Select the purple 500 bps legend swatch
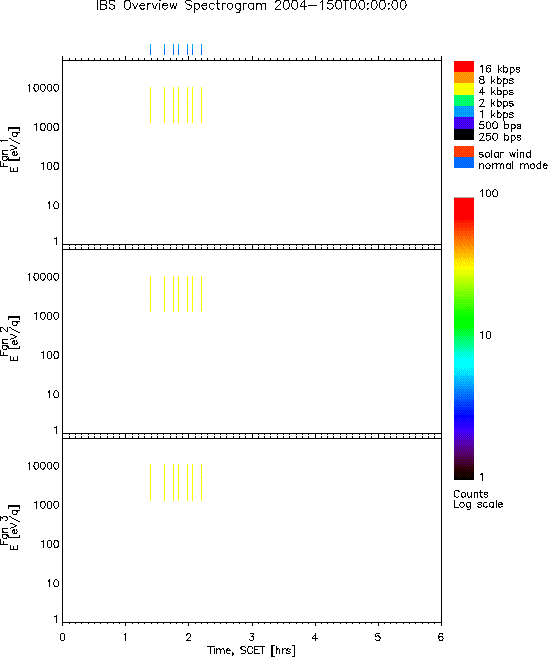The width and height of the screenshot is (548, 657). click(x=464, y=123)
